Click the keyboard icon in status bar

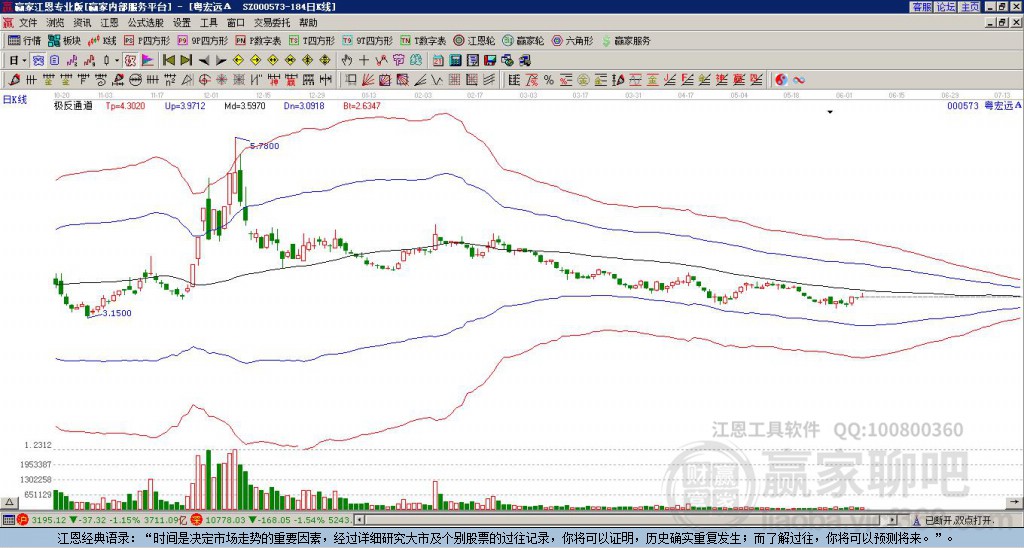[8, 520]
